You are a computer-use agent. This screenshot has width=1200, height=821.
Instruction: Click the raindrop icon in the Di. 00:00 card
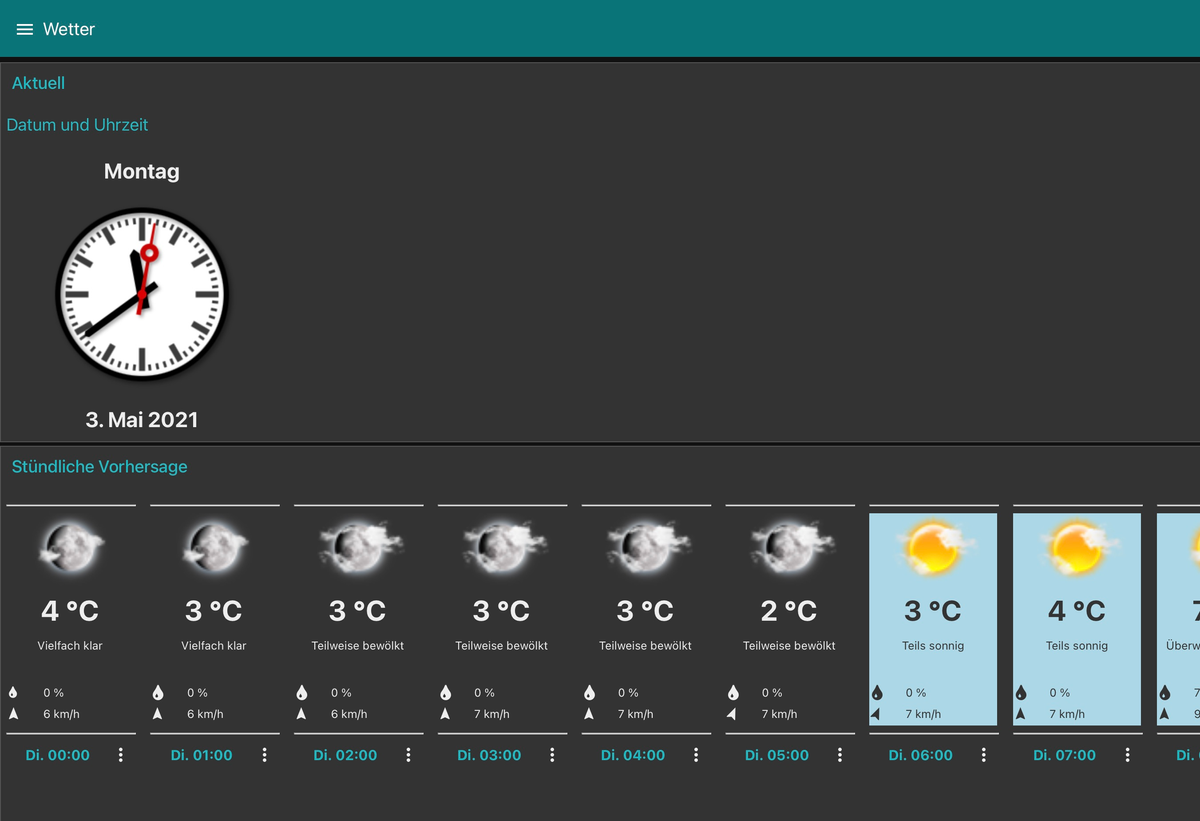tap(13, 692)
